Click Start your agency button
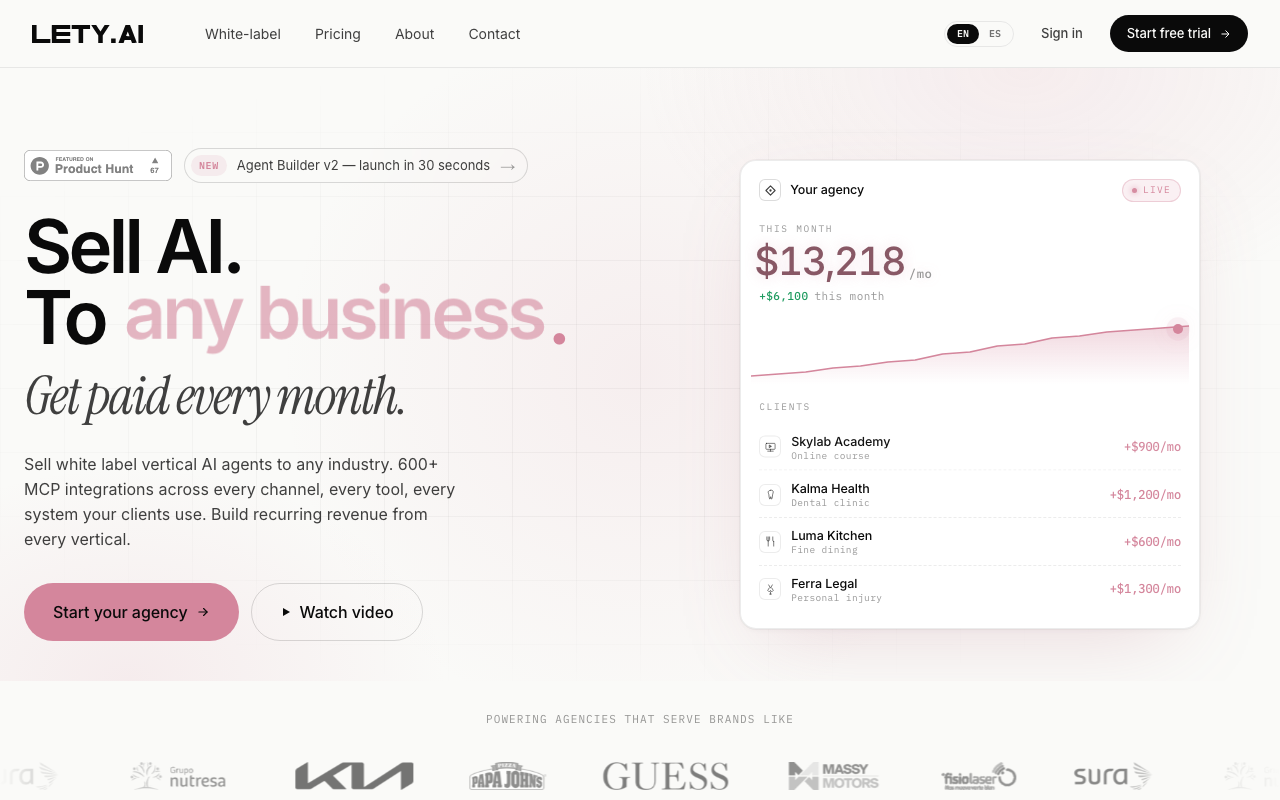The image size is (1280, 800). [131, 612]
